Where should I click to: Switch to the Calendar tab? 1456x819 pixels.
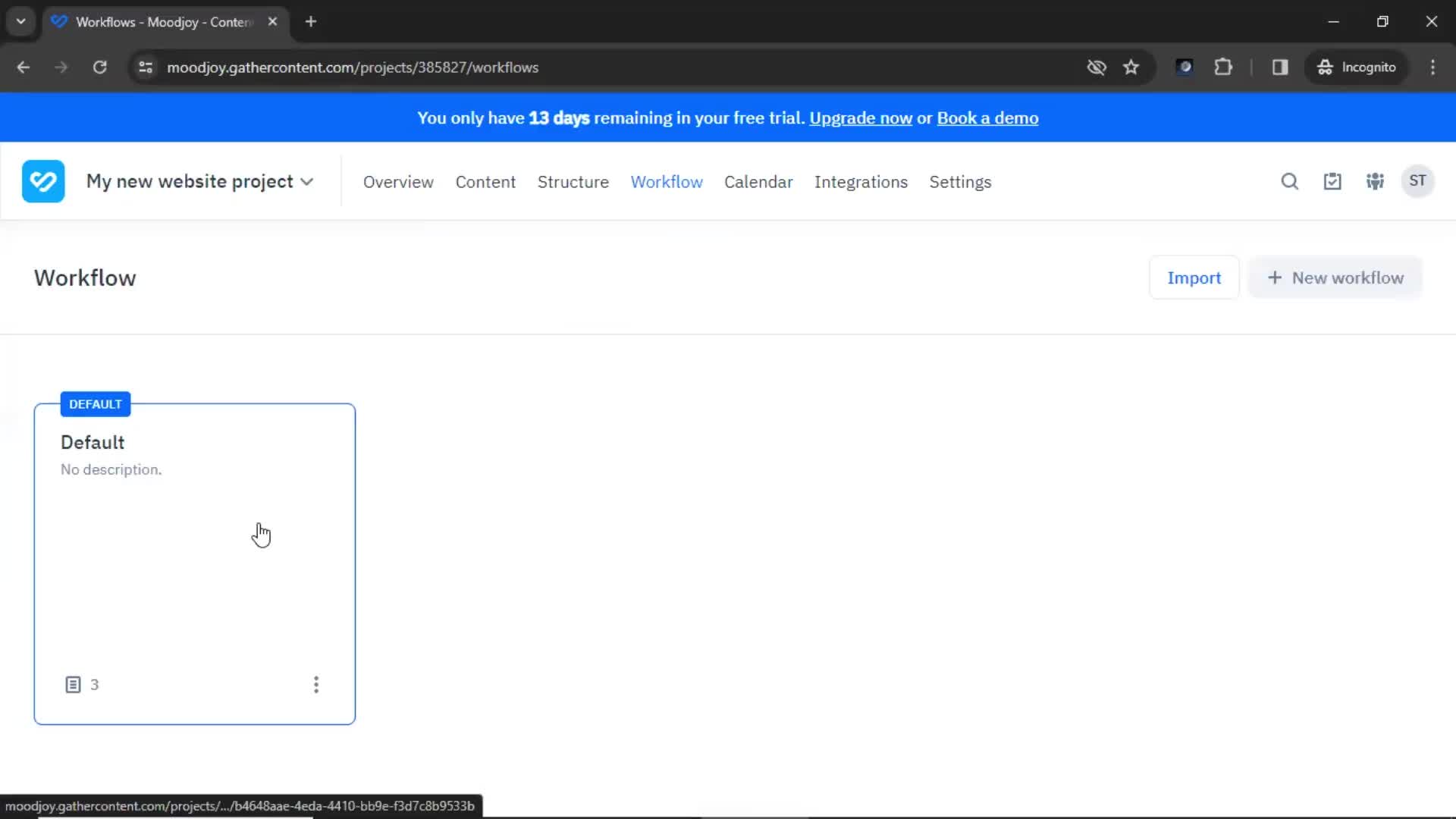pos(759,181)
